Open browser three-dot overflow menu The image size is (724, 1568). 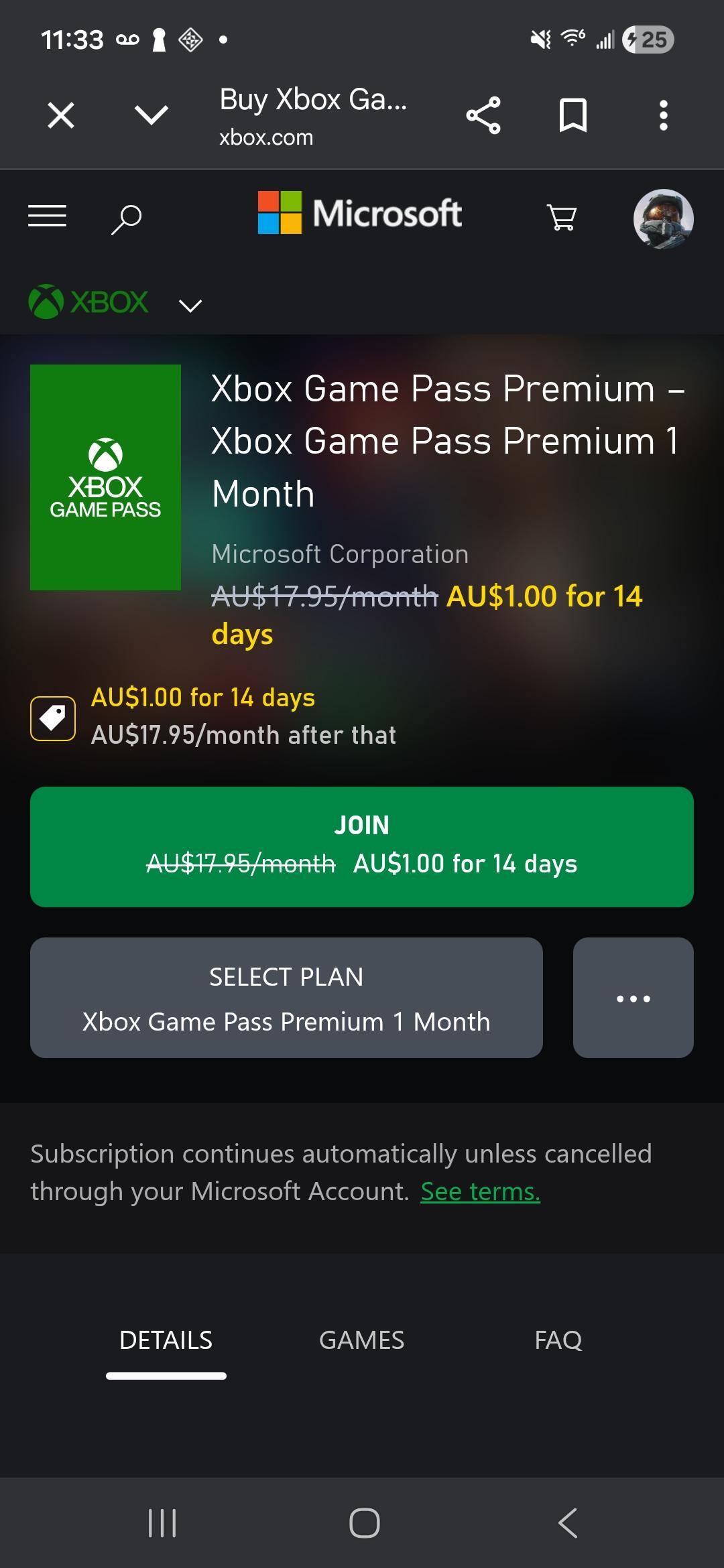[x=663, y=115]
